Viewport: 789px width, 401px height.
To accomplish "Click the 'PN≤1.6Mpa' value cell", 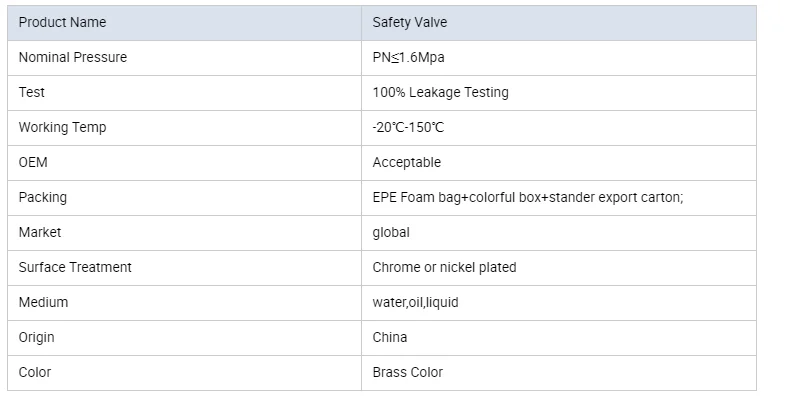I will [408, 57].
